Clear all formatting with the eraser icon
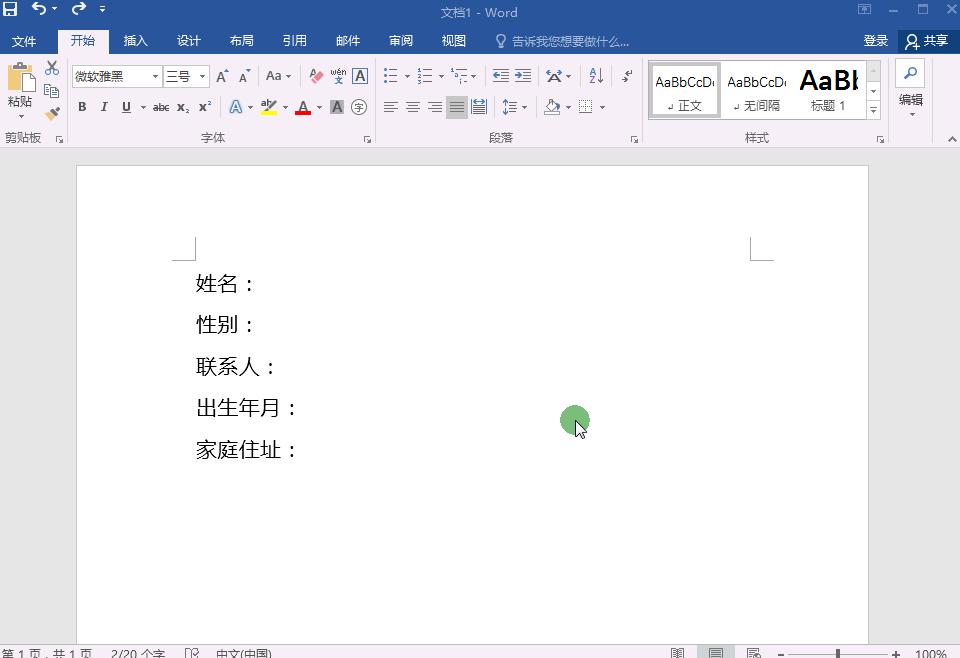 [x=315, y=76]
